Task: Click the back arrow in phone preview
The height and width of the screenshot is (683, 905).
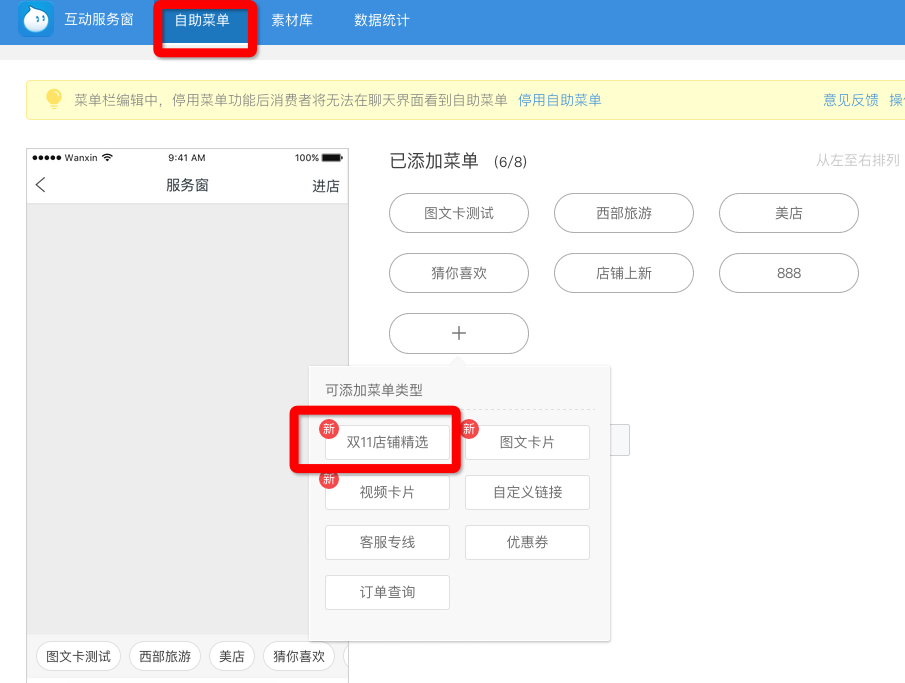Action: pyautogui.click(x=41, y=185)
